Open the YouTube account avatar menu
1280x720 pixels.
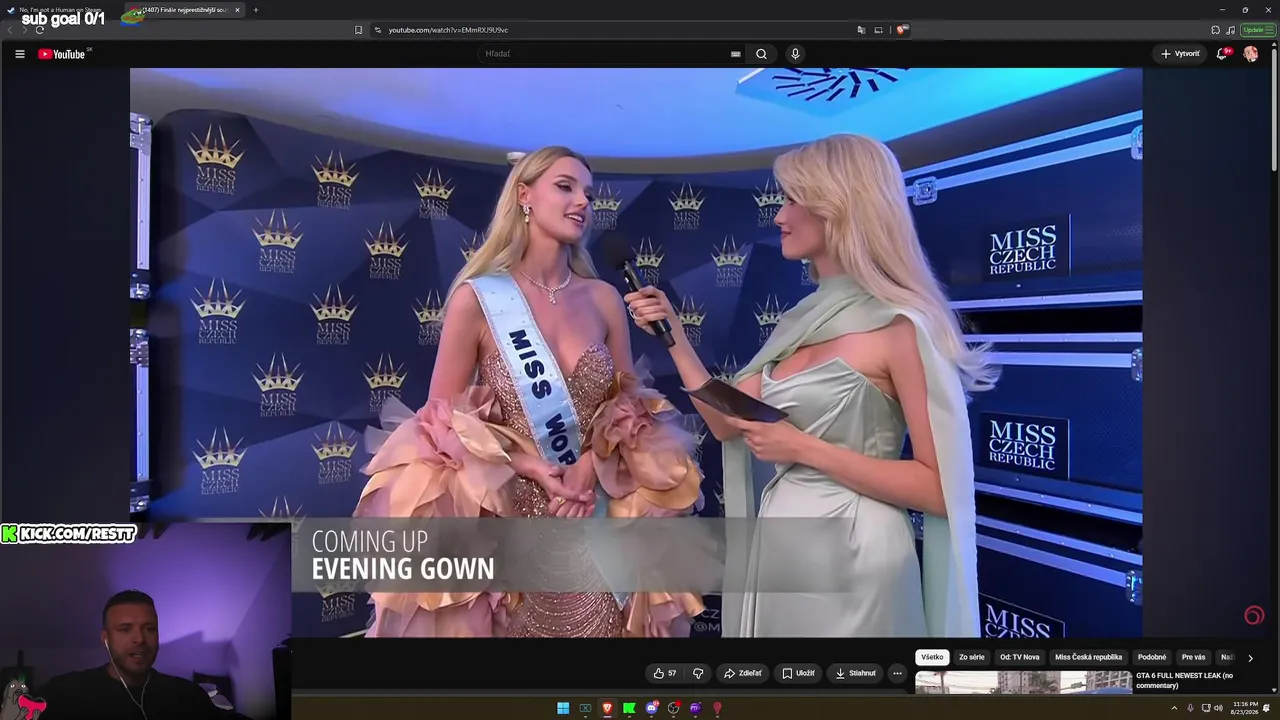[x=1250, y=54]
